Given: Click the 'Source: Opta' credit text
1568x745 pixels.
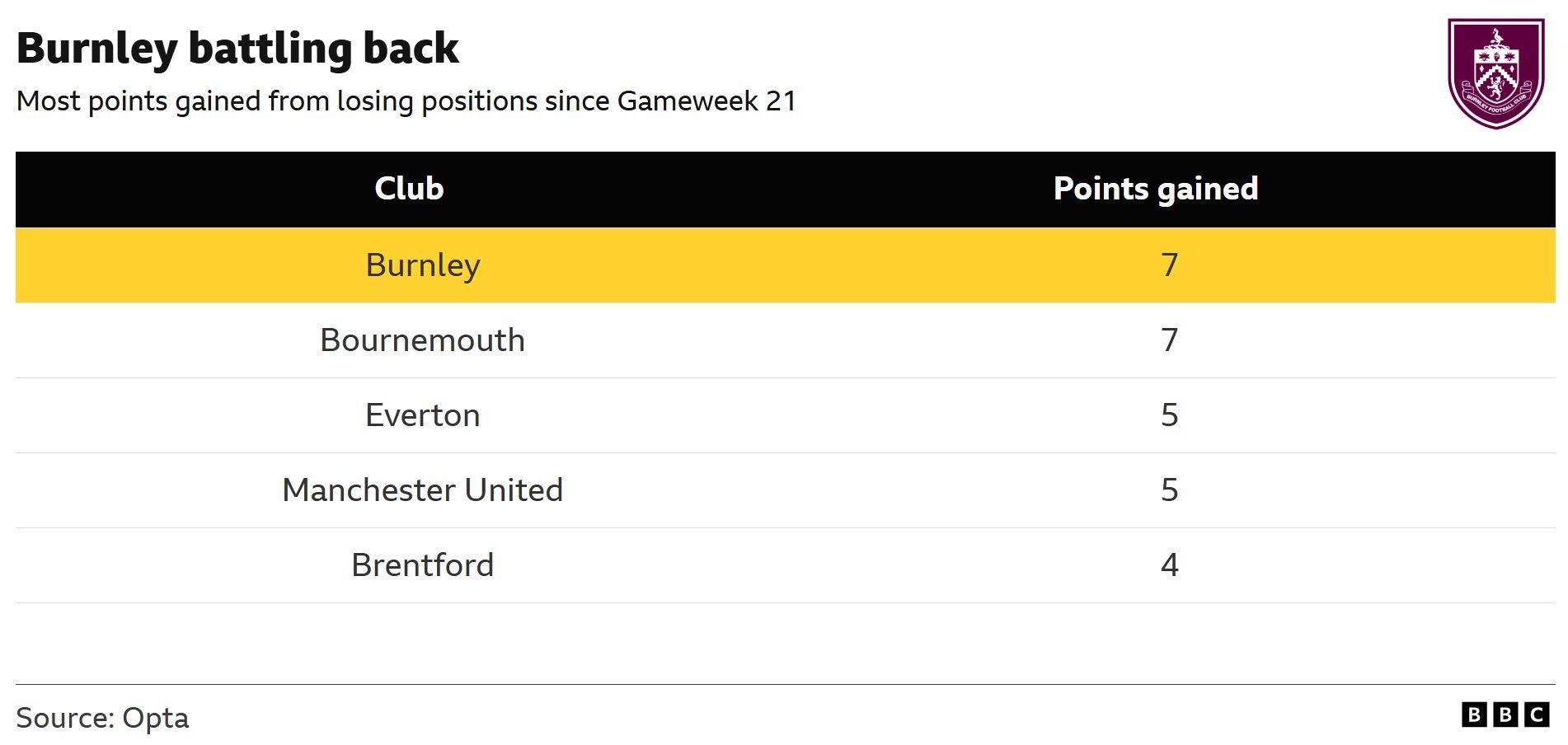Looking at the screenshot, I should [x=102, y=718].
